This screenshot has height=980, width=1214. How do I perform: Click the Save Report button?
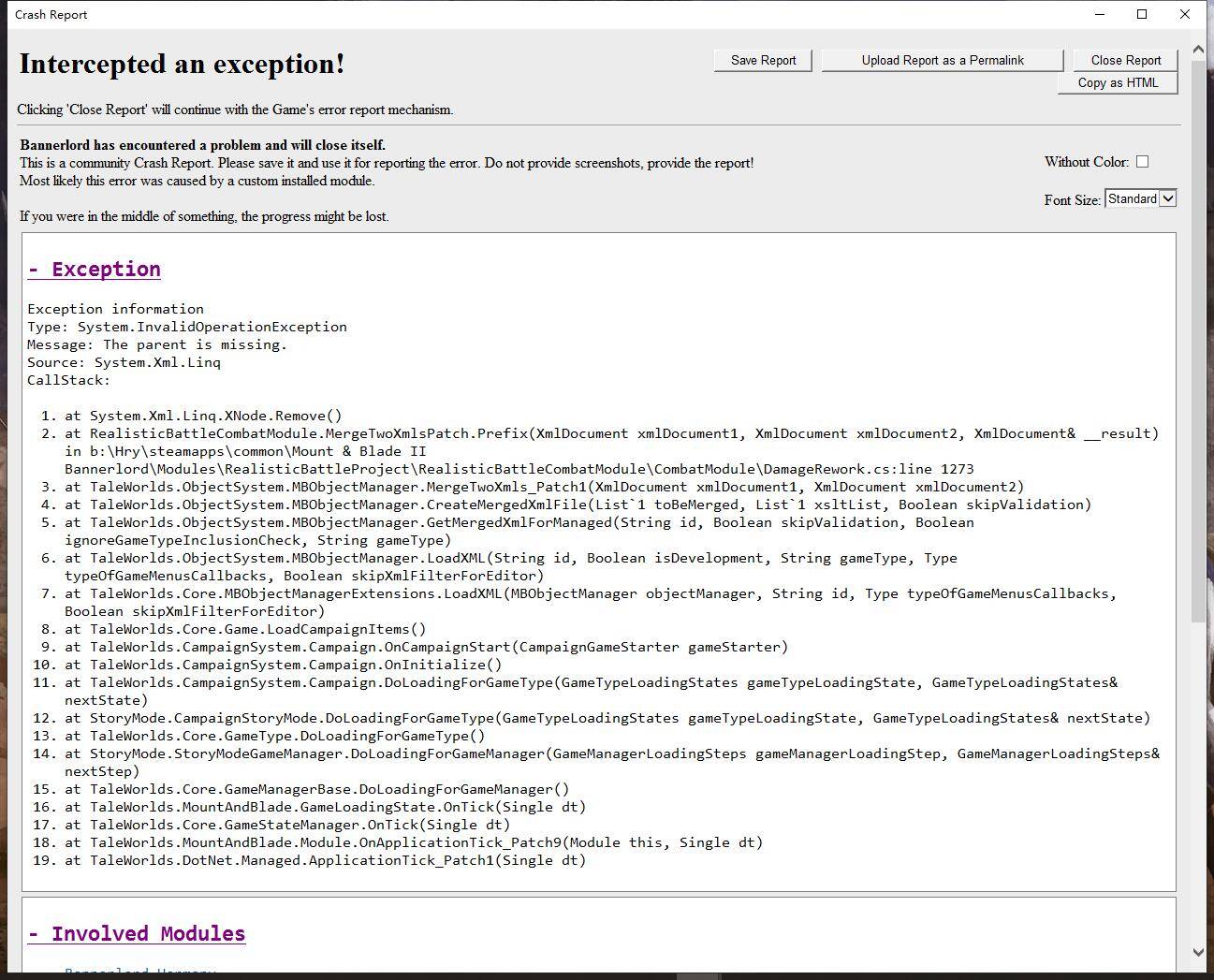click(x=763, y=60)
